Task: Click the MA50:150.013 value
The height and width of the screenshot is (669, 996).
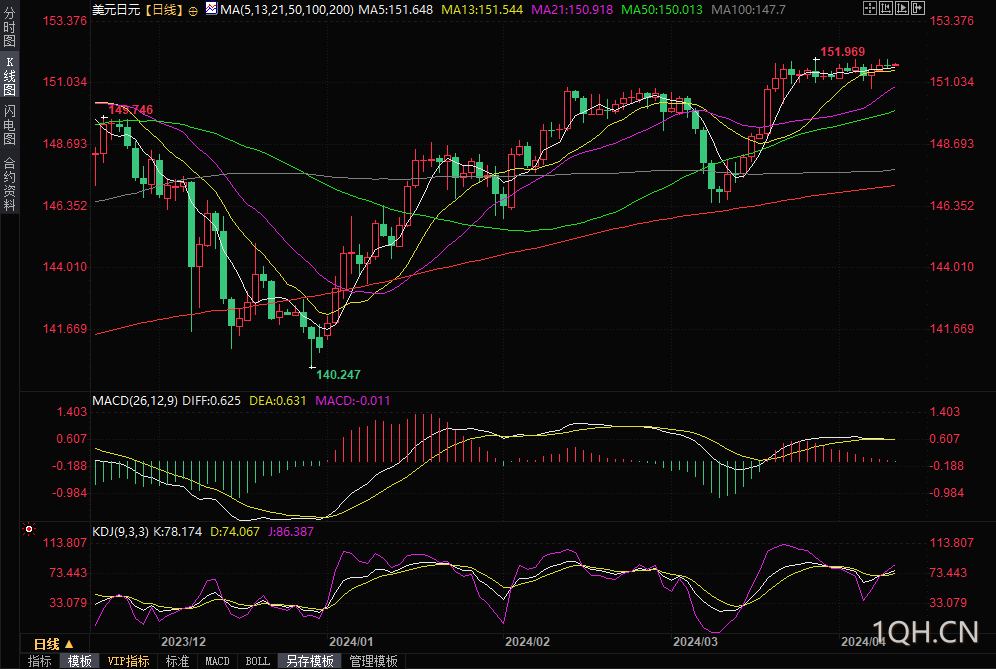Action: [662, 10]
